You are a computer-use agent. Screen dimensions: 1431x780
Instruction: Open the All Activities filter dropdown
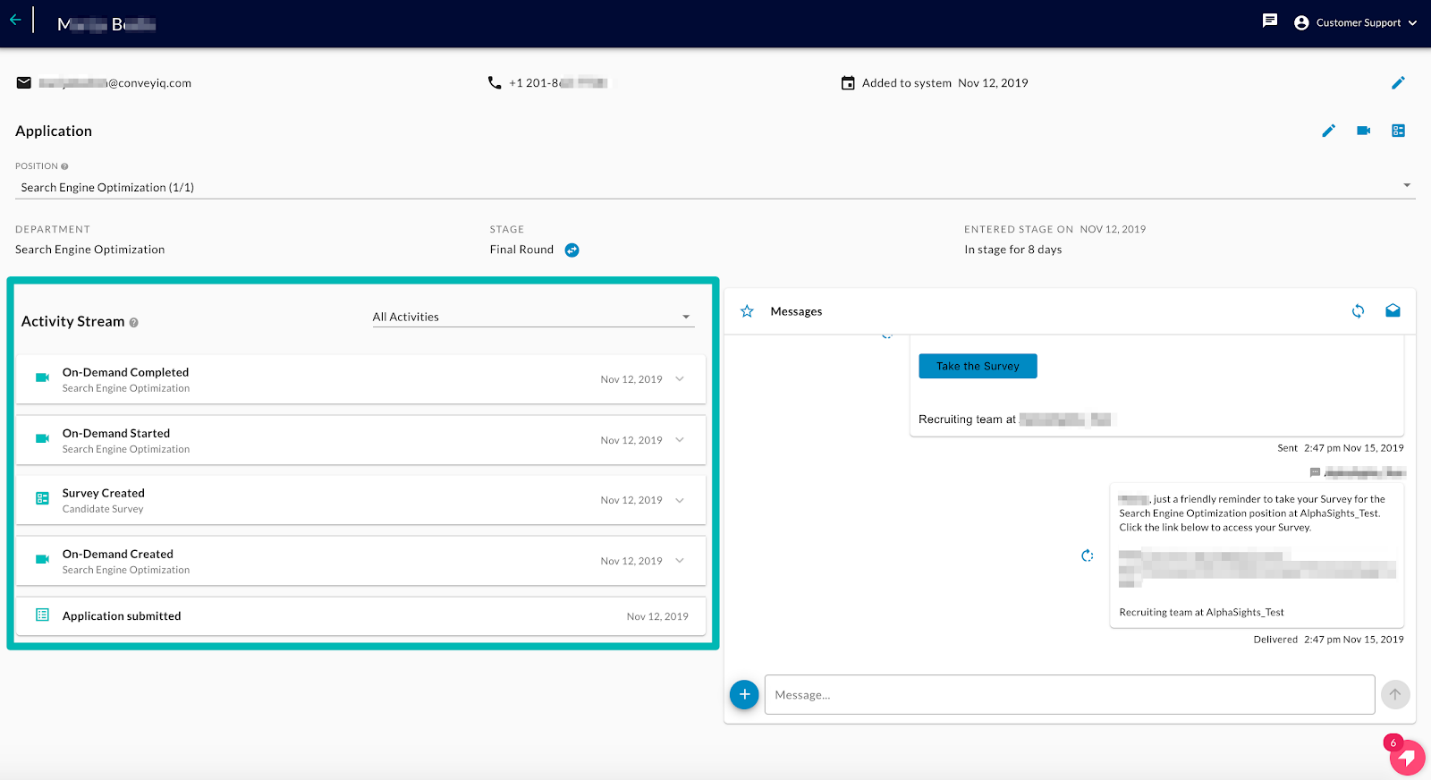pyautogui.click(x=533, y=317)
